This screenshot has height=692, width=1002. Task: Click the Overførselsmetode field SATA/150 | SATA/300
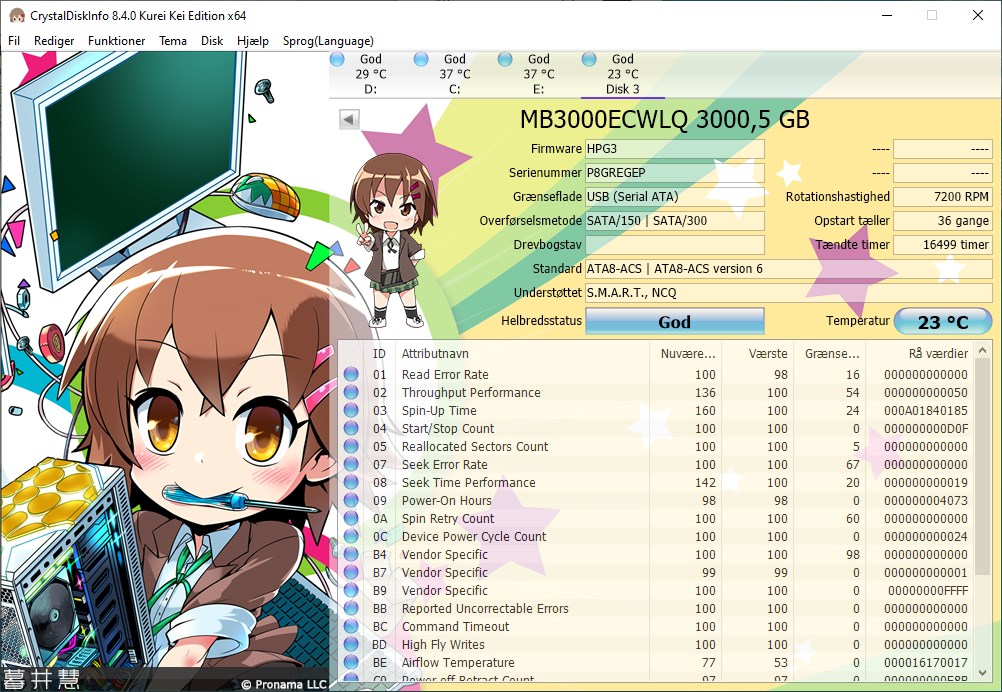pyautogui.click(x=675, y=220)
